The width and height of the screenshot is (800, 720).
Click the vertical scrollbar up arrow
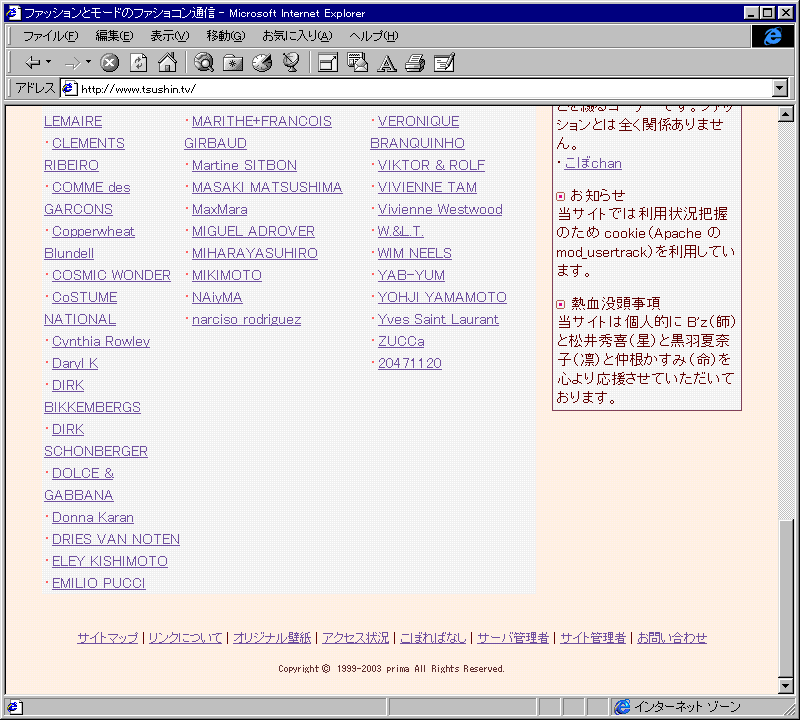[x=786, y=114]
